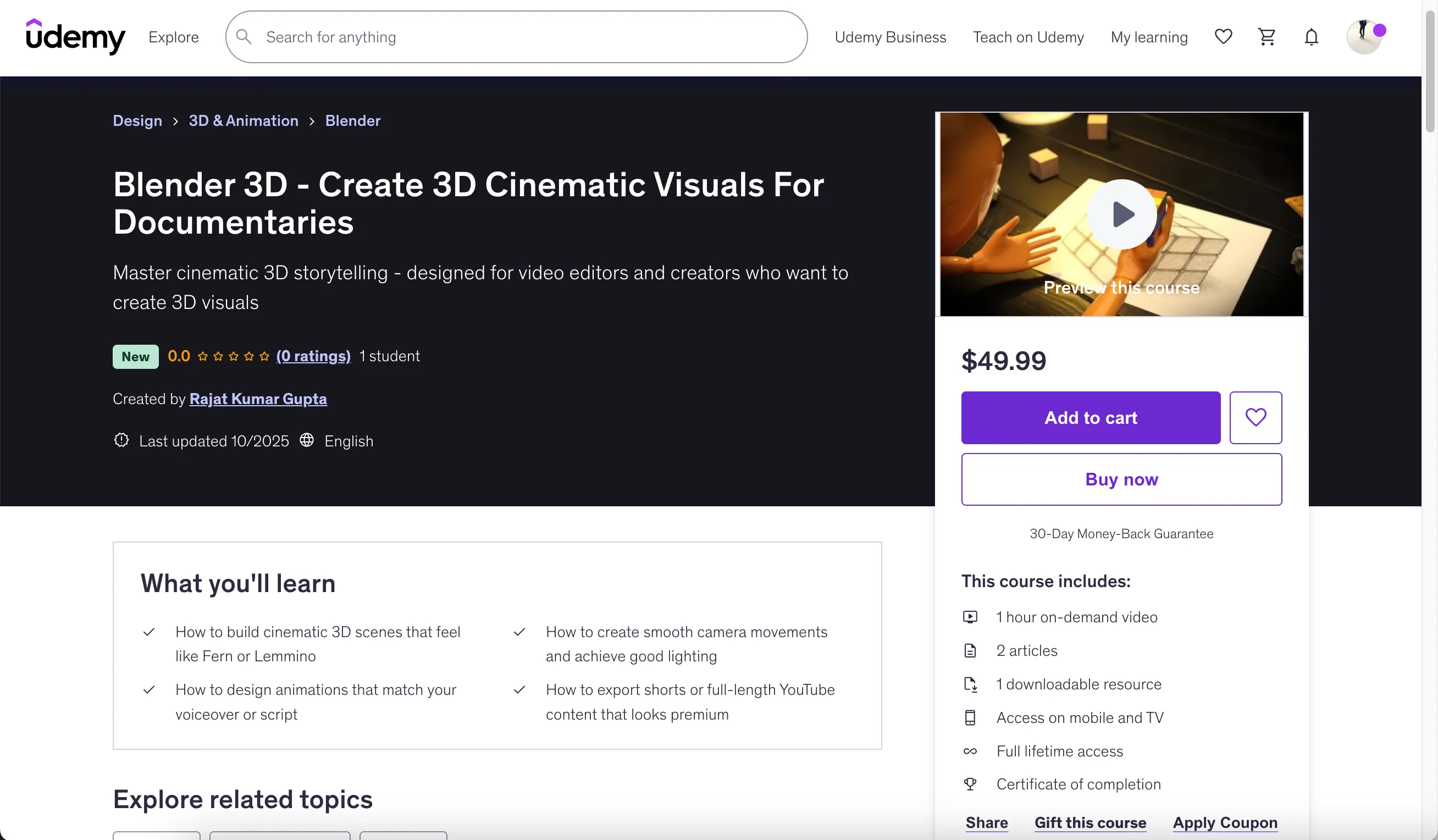Click the Apply Coupon link
1438x840 pixels.
(x=1225, y=822)
